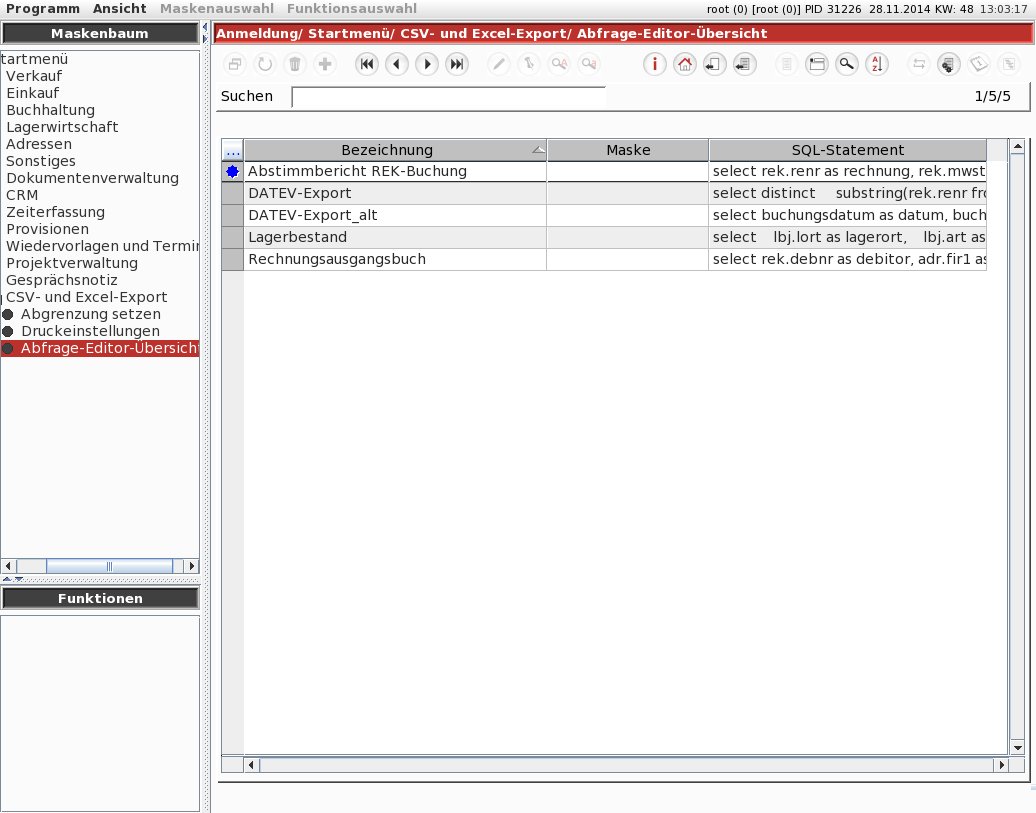This screenshot has height=813, width=1036.
Task: Select Druckeinstellungen in the tree
Action: (x=91, y=330)
